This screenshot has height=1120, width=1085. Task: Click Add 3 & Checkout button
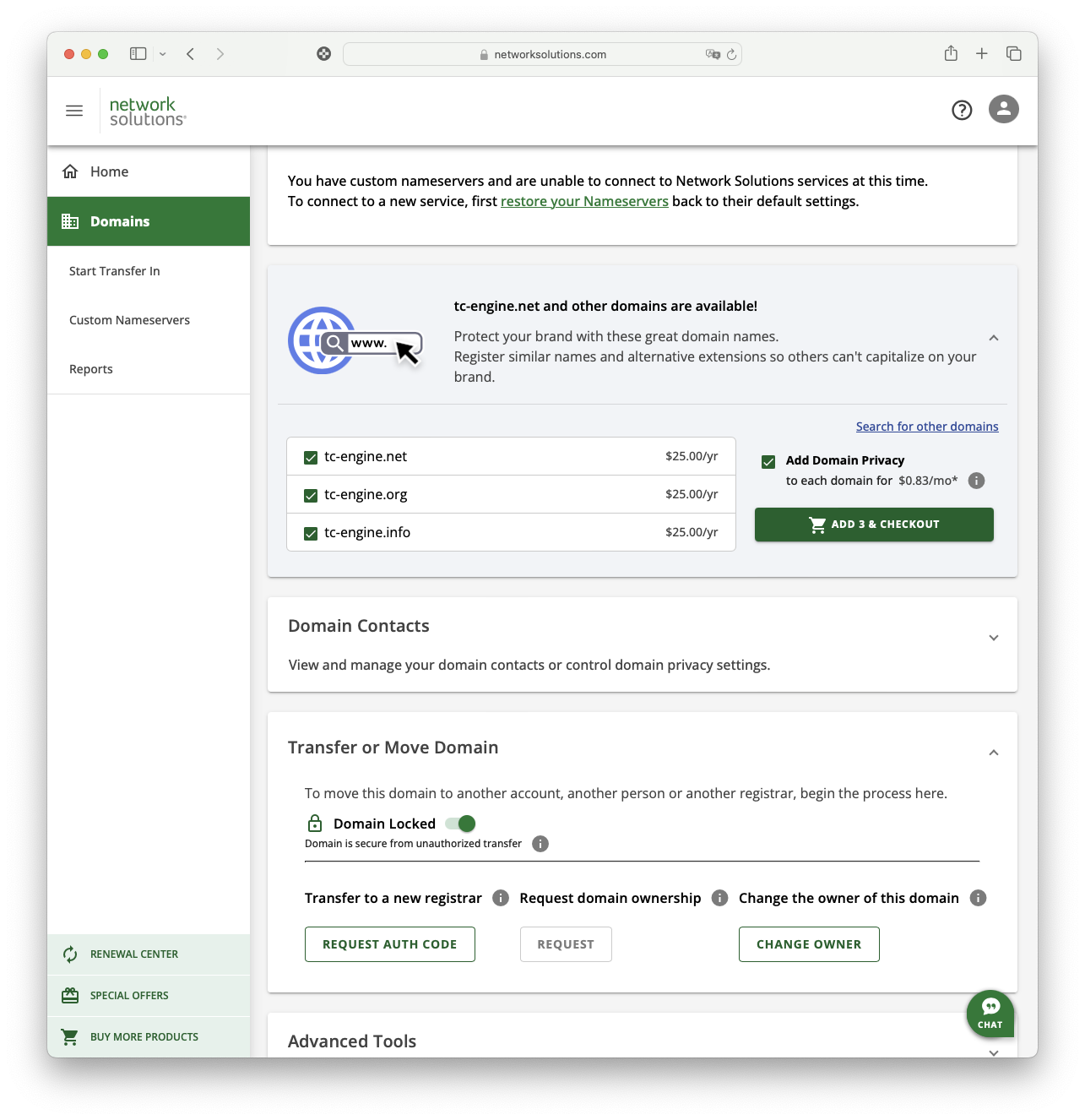[x=874, y=525]
